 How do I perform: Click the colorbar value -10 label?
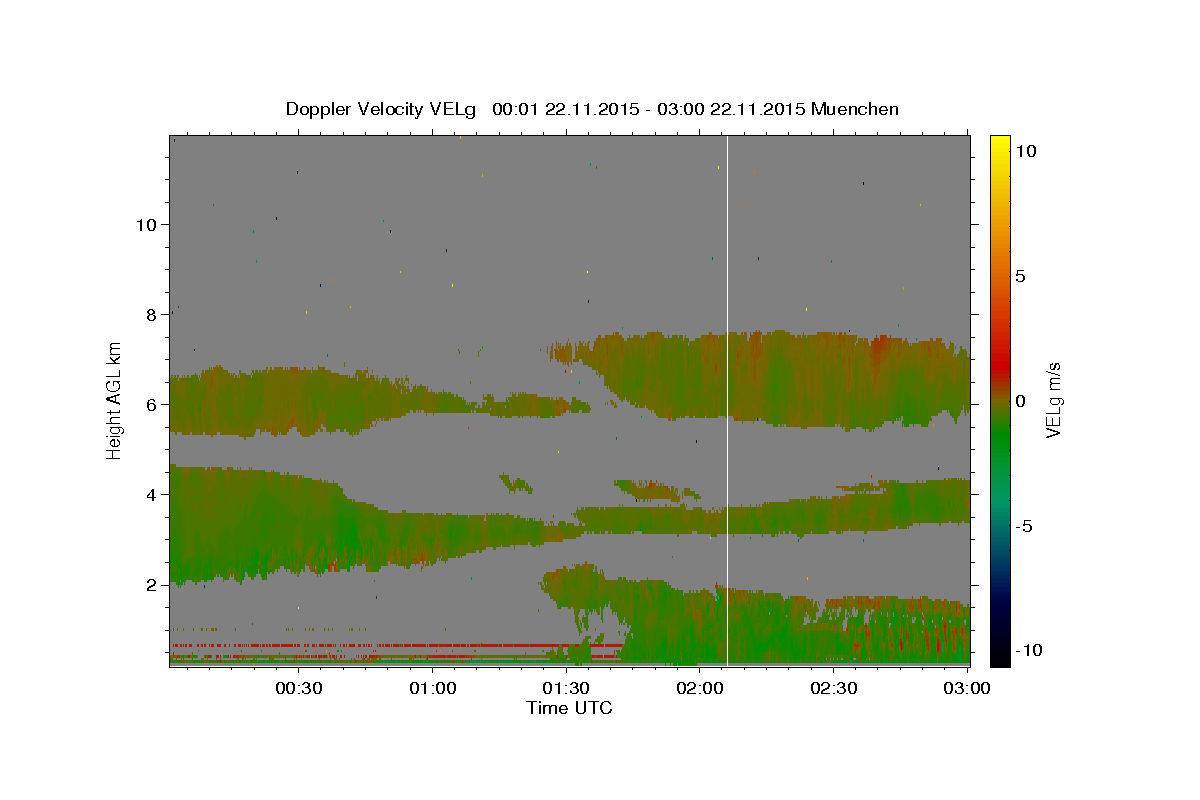tap(1028, 650)
